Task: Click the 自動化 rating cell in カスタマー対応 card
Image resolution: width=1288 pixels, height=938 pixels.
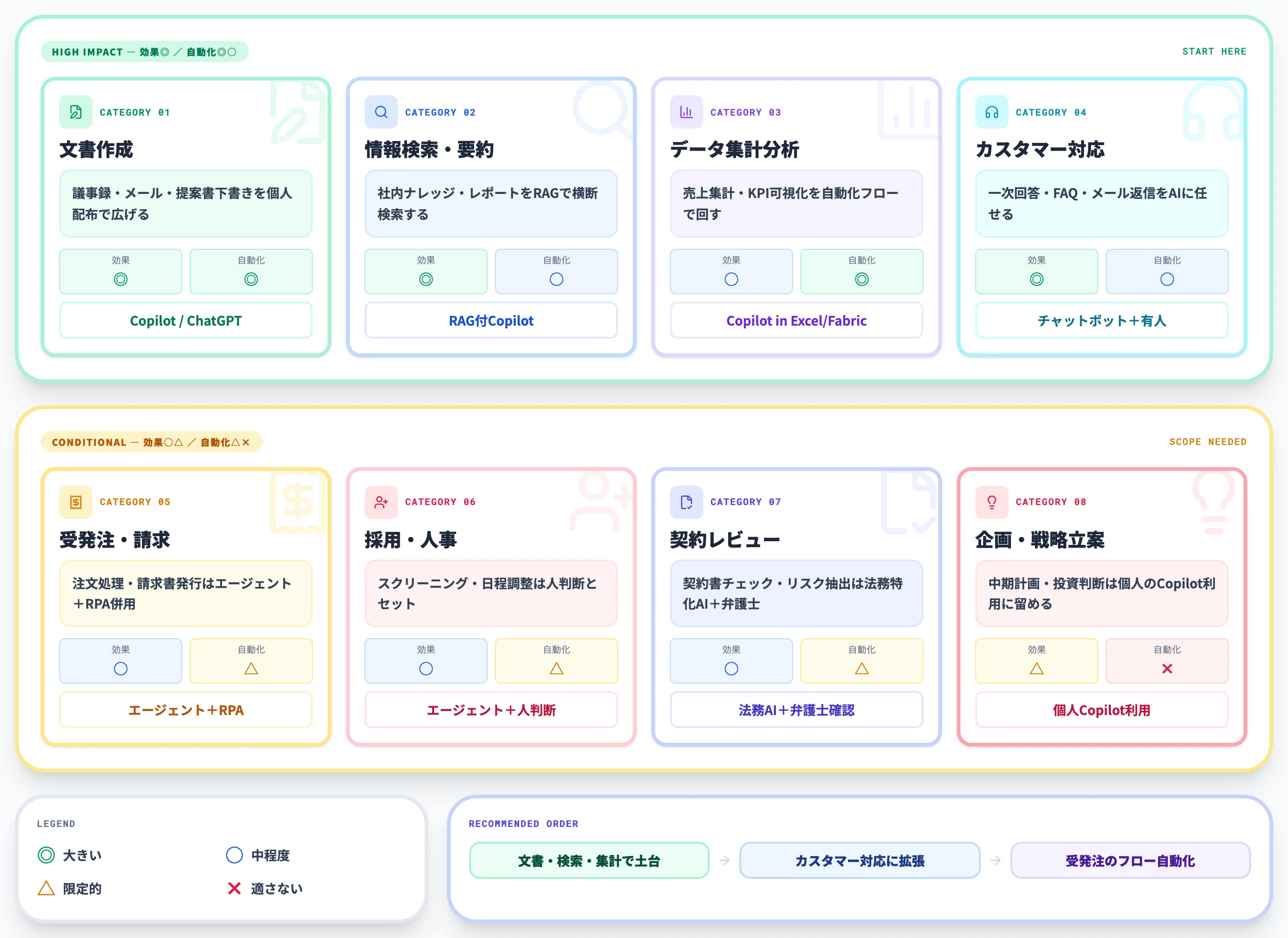Action: coord(1167,272)
